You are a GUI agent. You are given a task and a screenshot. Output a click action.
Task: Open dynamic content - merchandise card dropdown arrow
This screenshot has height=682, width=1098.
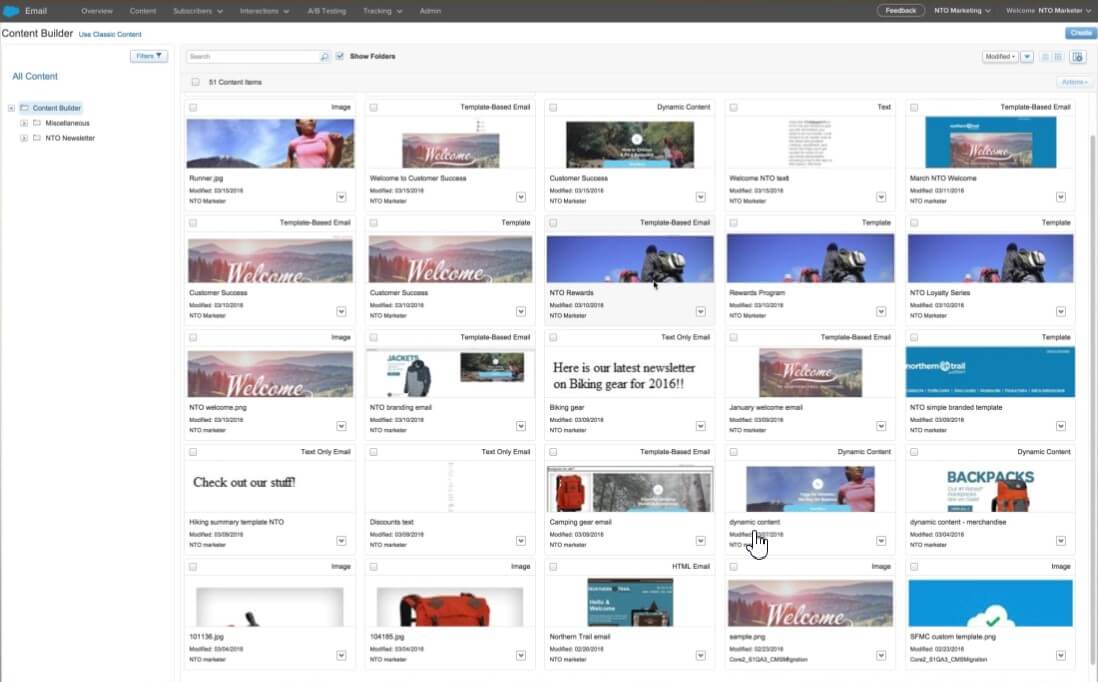coord(1061,541)
